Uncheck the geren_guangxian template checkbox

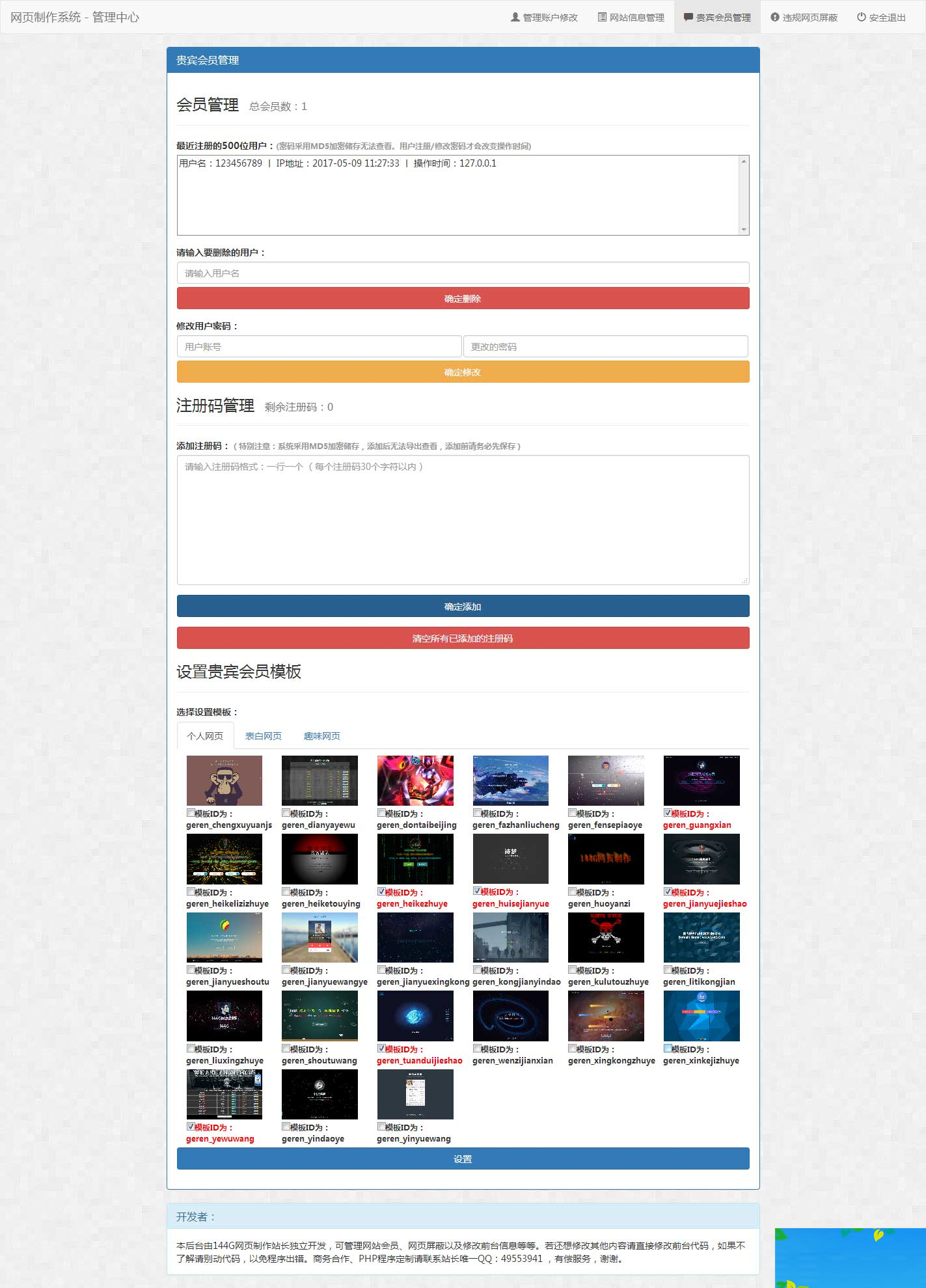668,813
